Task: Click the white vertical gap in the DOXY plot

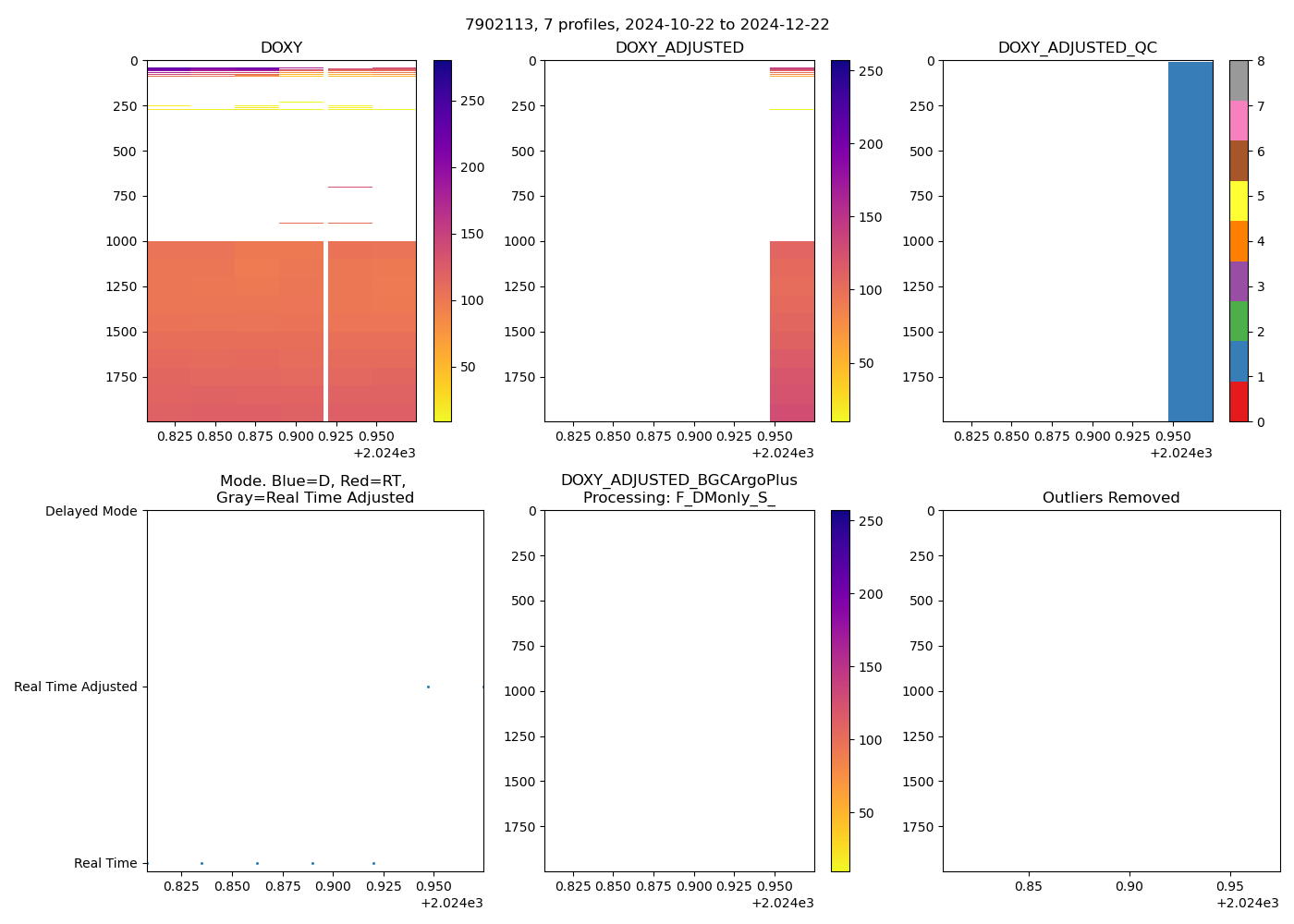Action: tap(325, 331)
